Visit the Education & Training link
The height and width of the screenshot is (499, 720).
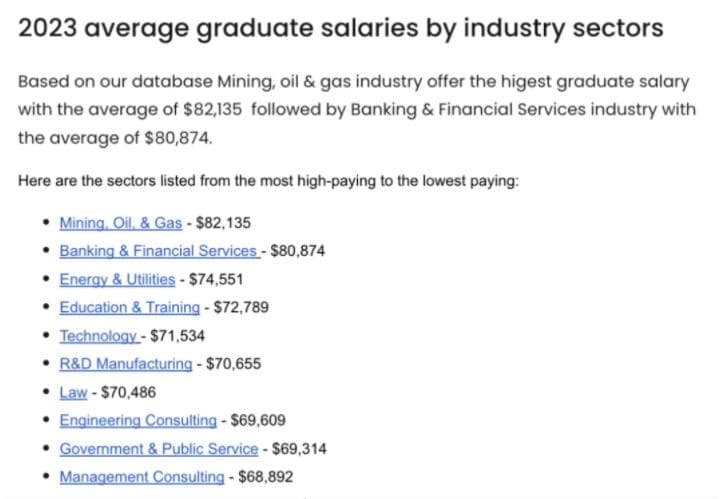click(x=130, y=308)
